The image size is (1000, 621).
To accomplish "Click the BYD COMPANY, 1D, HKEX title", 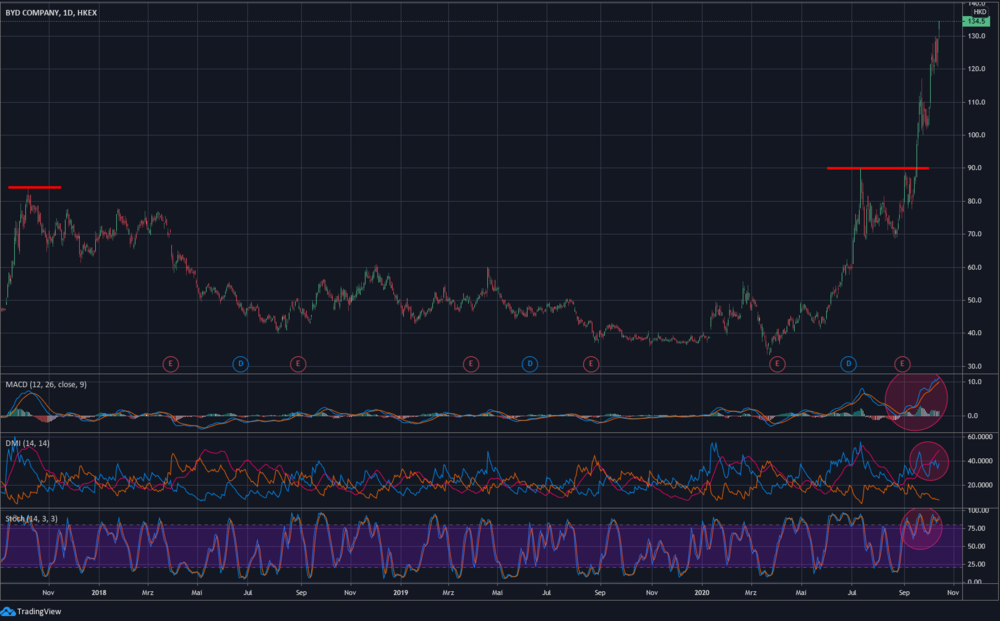I will tap(51, 13).
